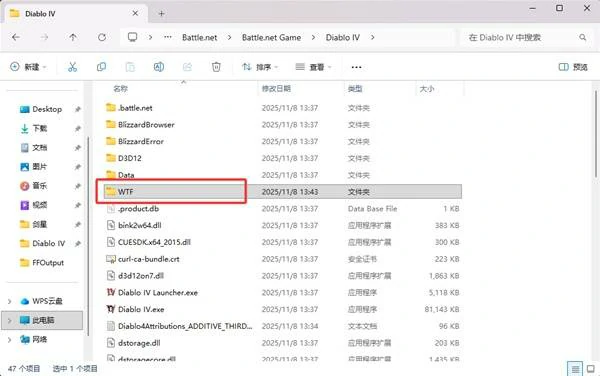Viewport: 600px width, 376px height.
Task: Open 文档 Documents in sidebar
Action: [33, 148]
